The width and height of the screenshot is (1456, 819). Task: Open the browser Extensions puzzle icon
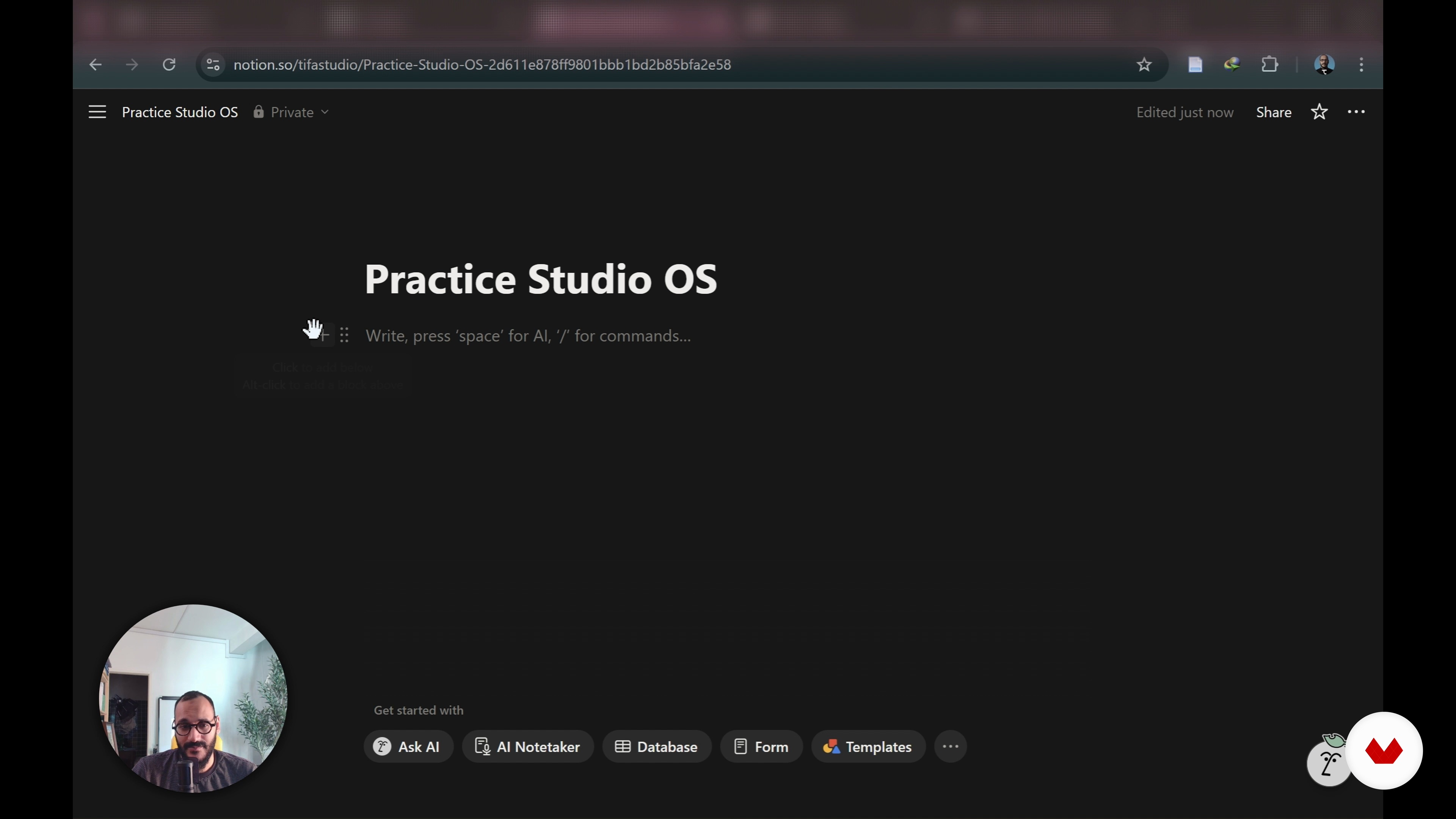[x=1269, y=64]
